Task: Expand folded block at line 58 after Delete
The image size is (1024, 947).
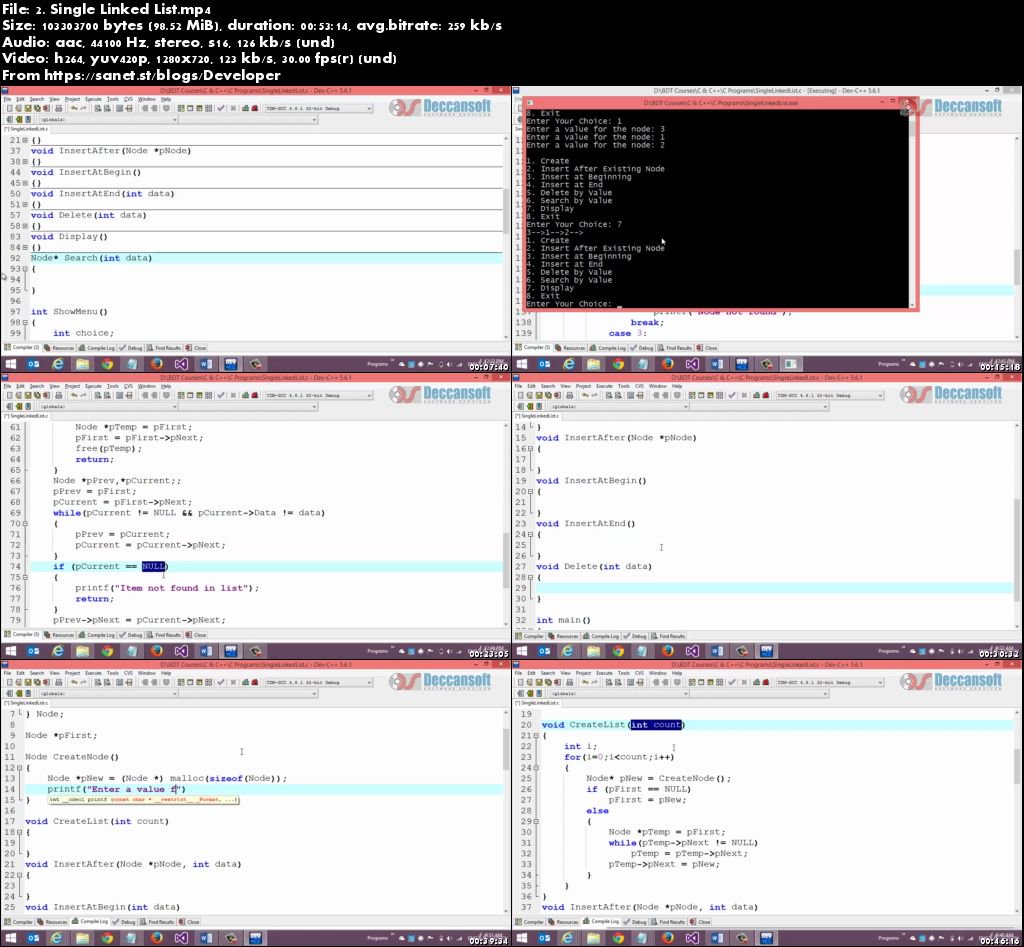Action: (25, 226)
